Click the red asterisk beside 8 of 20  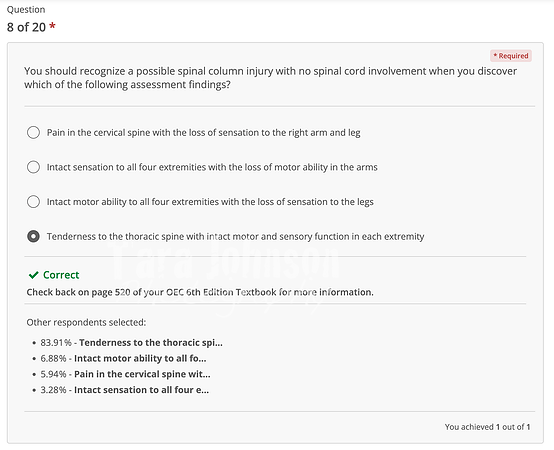pos(52,26)
